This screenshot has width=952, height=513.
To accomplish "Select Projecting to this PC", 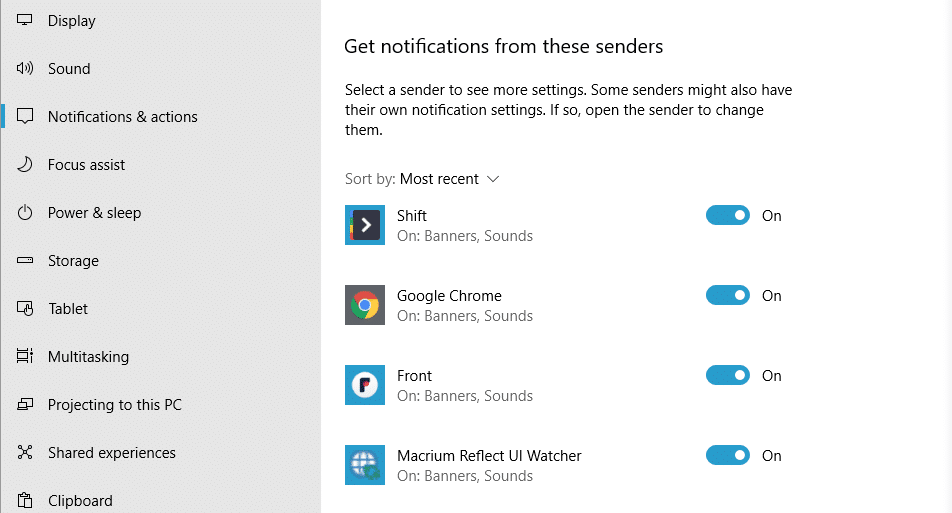I will tap(114, 405).
